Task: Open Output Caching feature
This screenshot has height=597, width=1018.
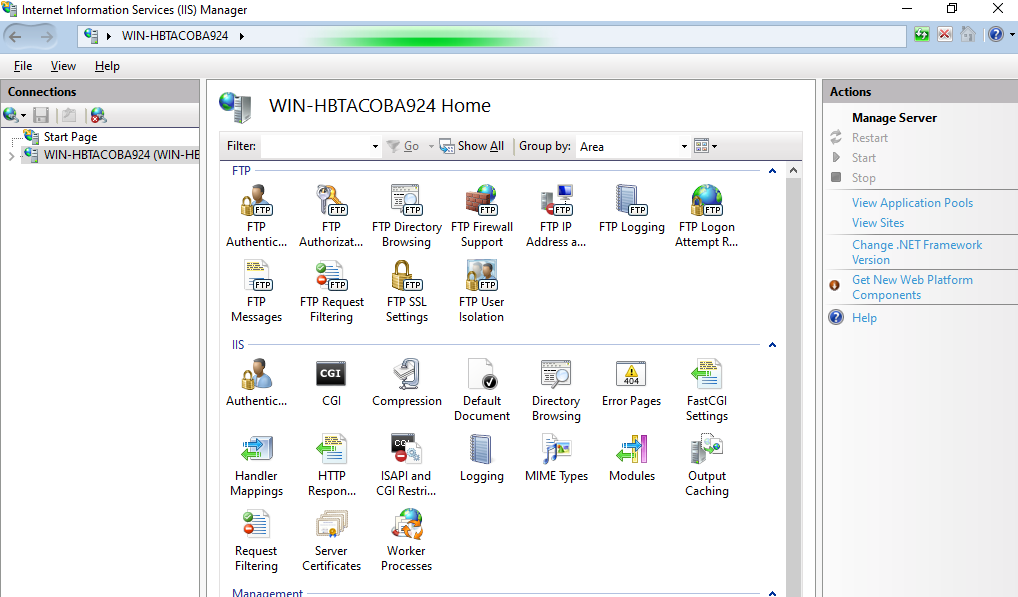Action: 707,465
